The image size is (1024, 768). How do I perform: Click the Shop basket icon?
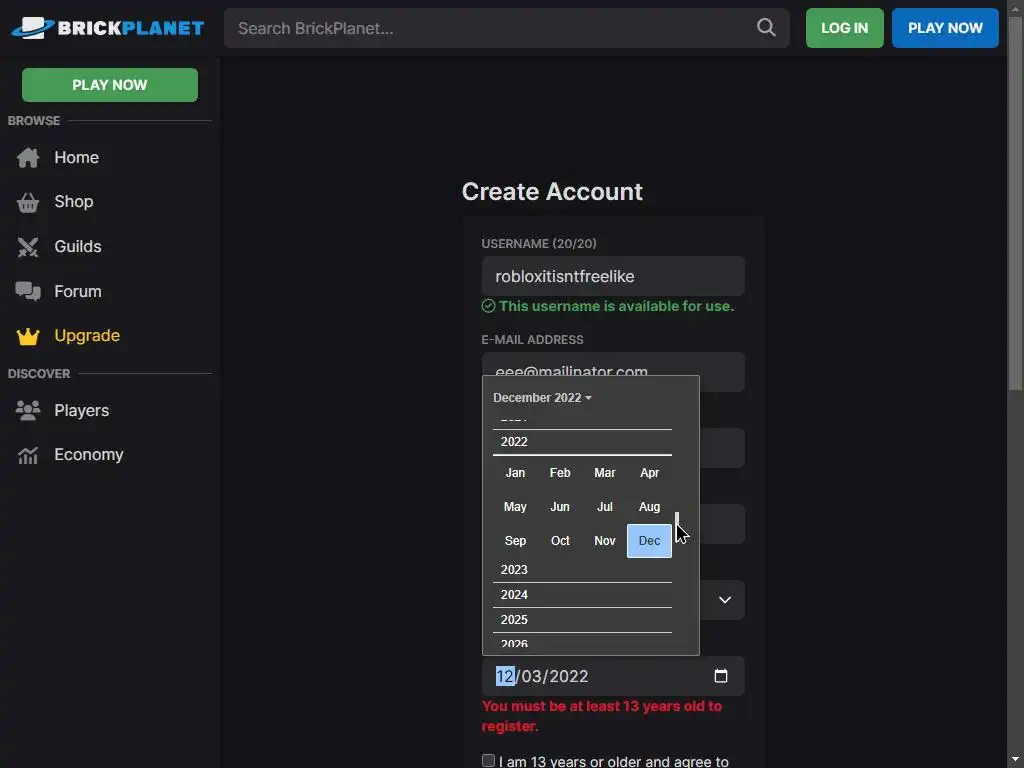28,202
